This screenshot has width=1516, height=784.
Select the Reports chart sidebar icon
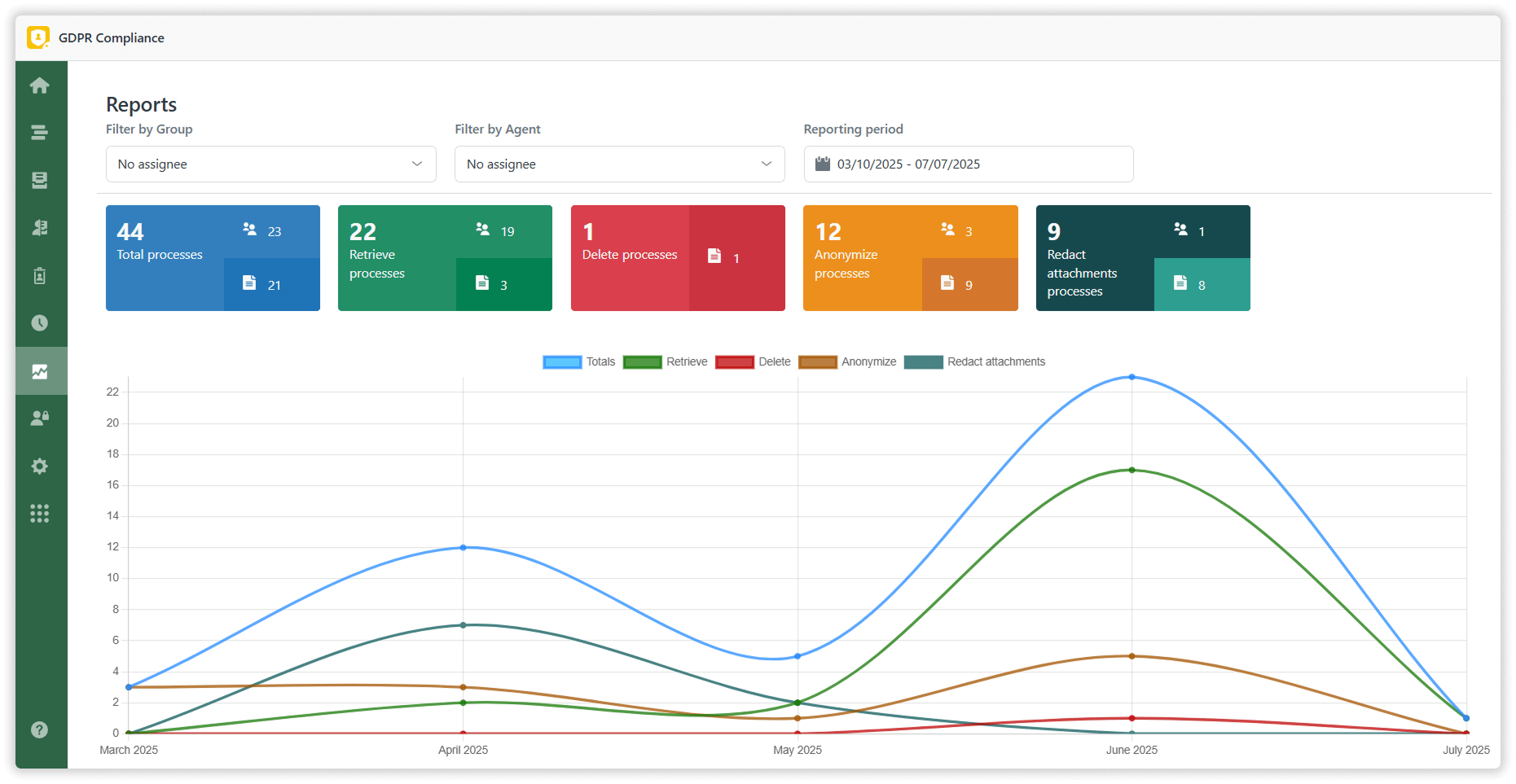pos(39,371)
